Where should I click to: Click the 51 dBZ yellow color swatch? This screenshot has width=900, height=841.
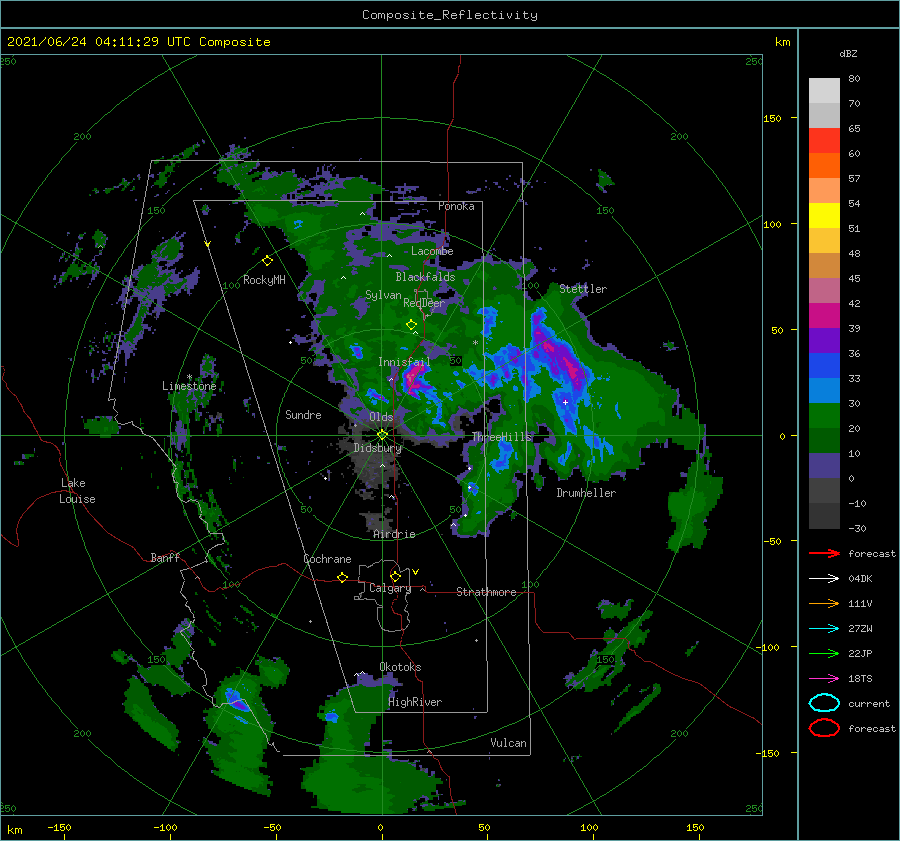click(x=824, y=216)
